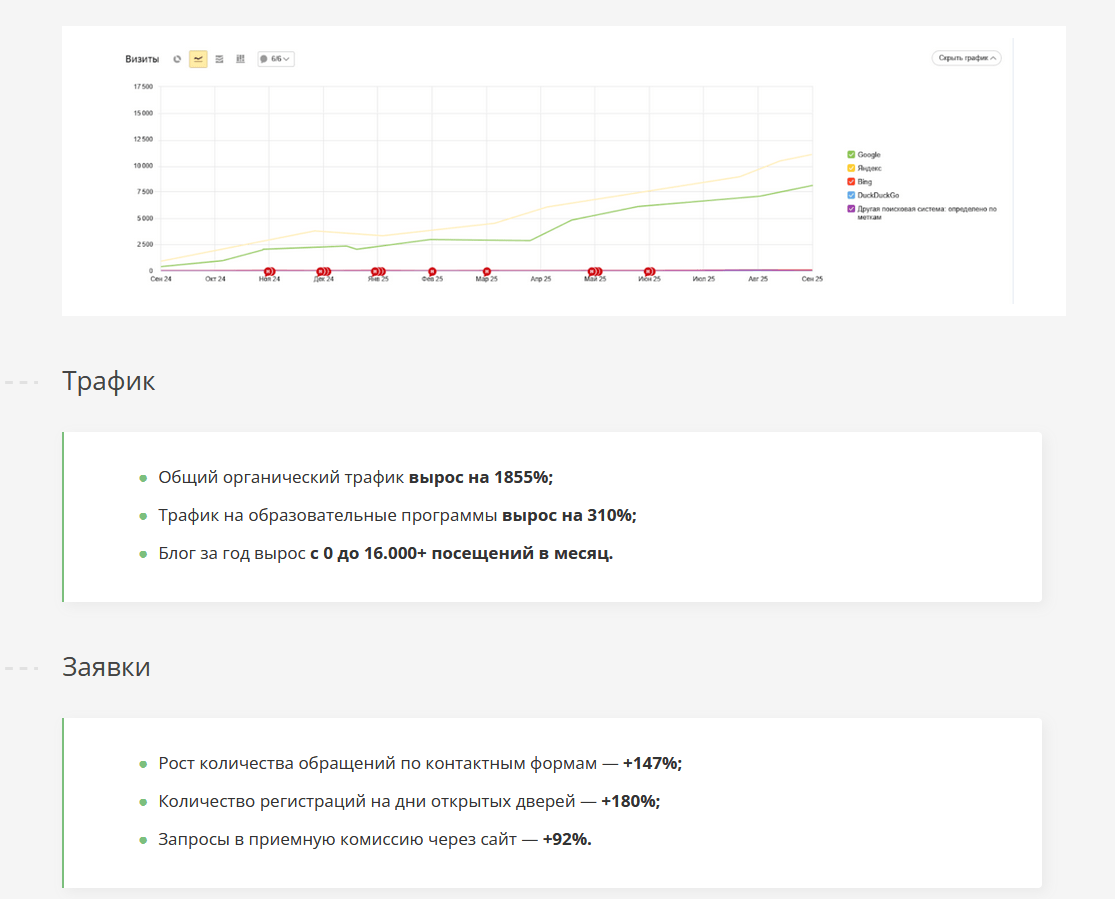
Task: Click the Окт 24 axis label
Action: click(x=215, y=280)
